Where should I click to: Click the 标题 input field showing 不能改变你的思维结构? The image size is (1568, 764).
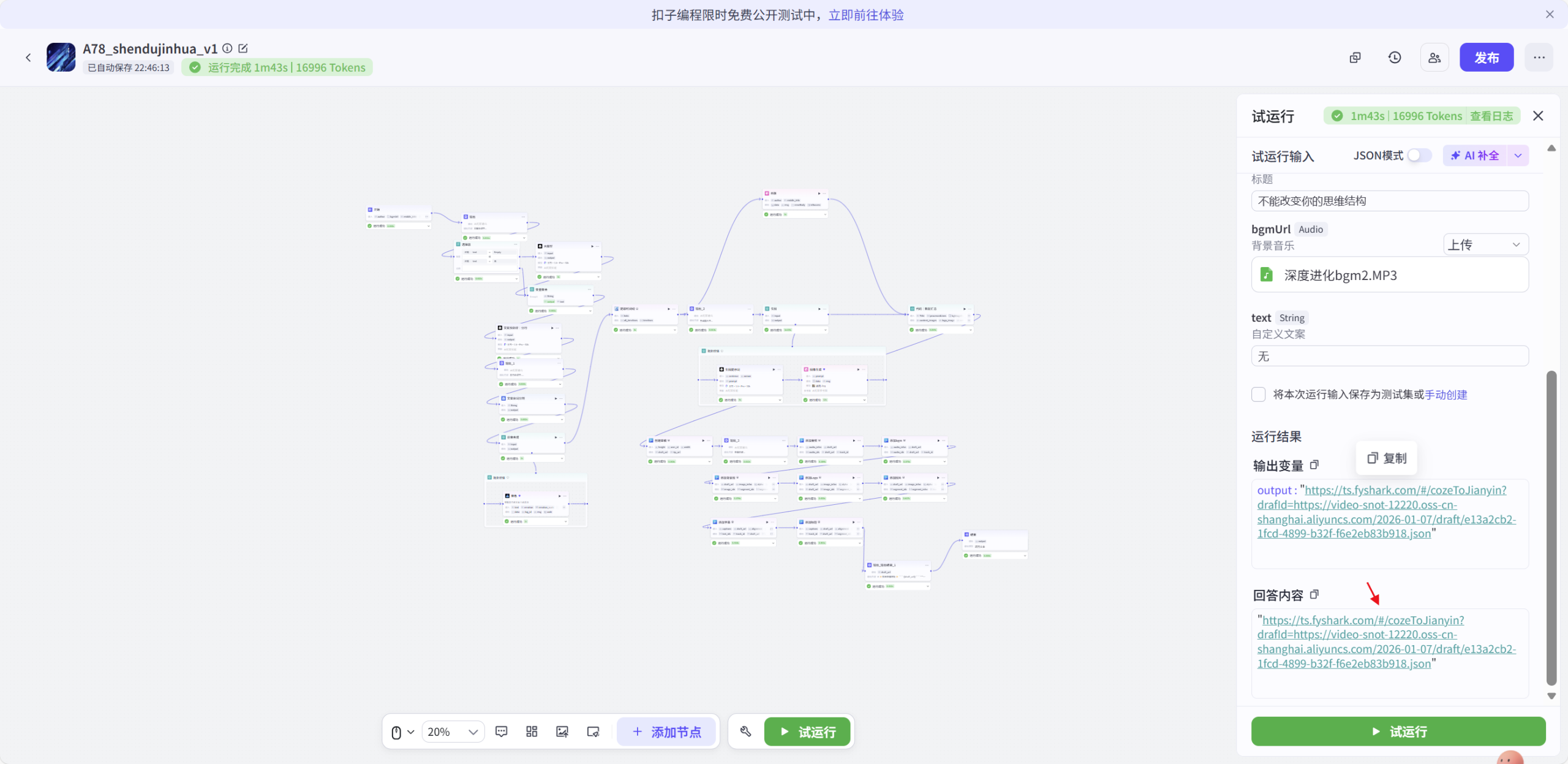point(1390,200)
